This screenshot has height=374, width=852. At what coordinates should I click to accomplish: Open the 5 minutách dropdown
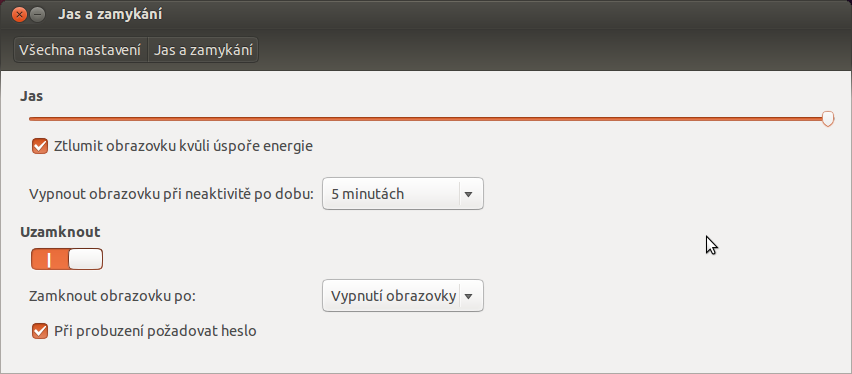[403, 194]
